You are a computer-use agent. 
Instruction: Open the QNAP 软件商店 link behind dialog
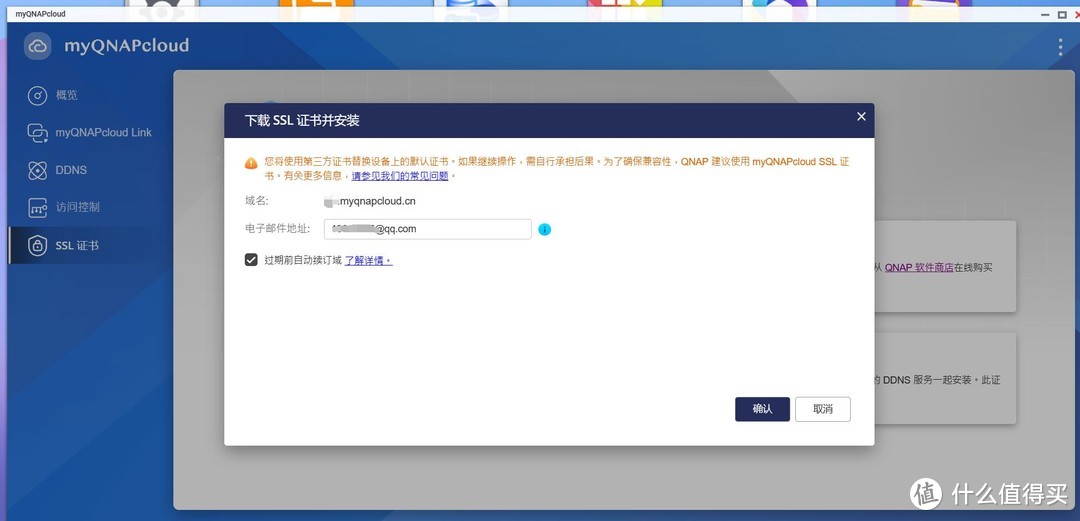click(x=919, y=267)
